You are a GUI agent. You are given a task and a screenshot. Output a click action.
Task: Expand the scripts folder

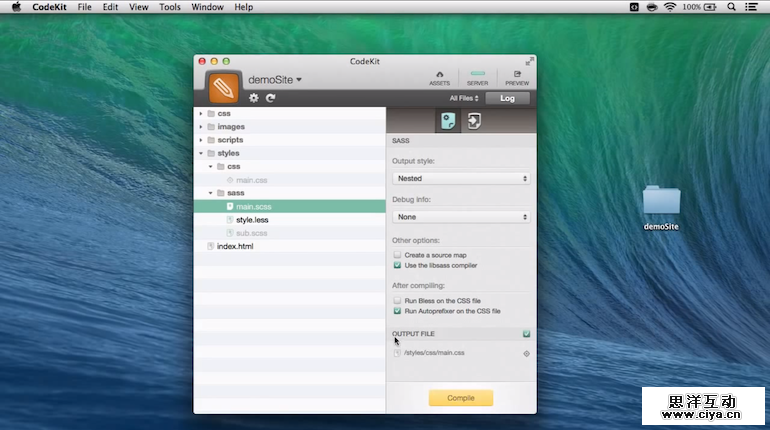click(201, 140)
